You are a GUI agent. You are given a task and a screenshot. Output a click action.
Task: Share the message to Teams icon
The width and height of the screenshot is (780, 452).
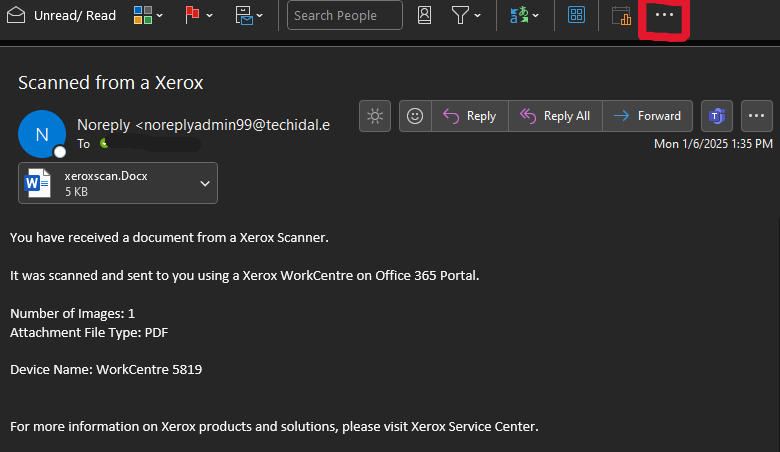(x=717, y=116)
